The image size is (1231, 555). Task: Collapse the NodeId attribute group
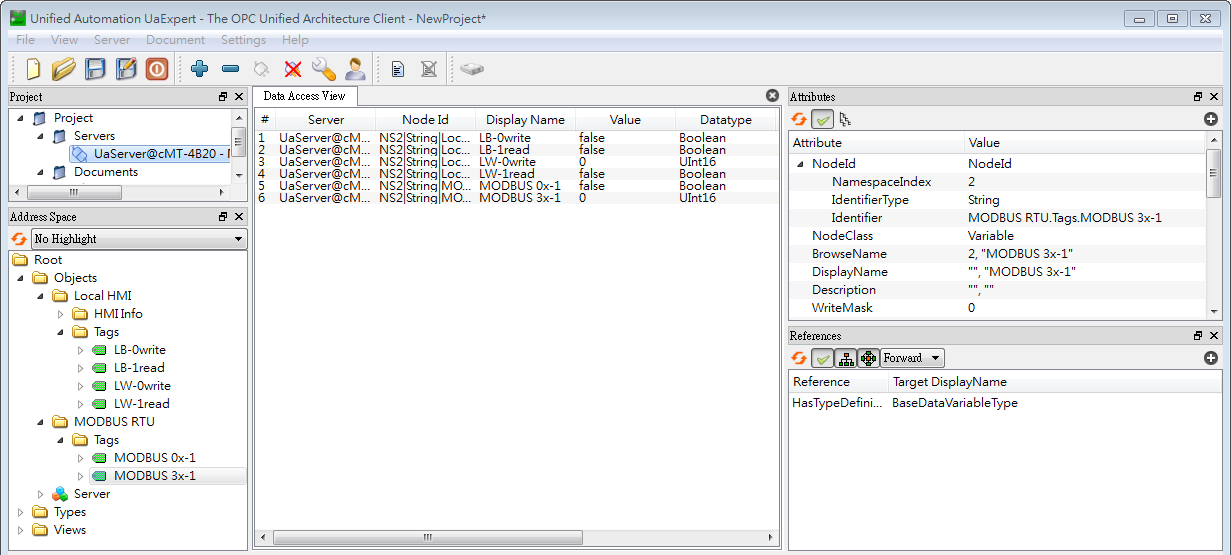(x=800, y=164)
